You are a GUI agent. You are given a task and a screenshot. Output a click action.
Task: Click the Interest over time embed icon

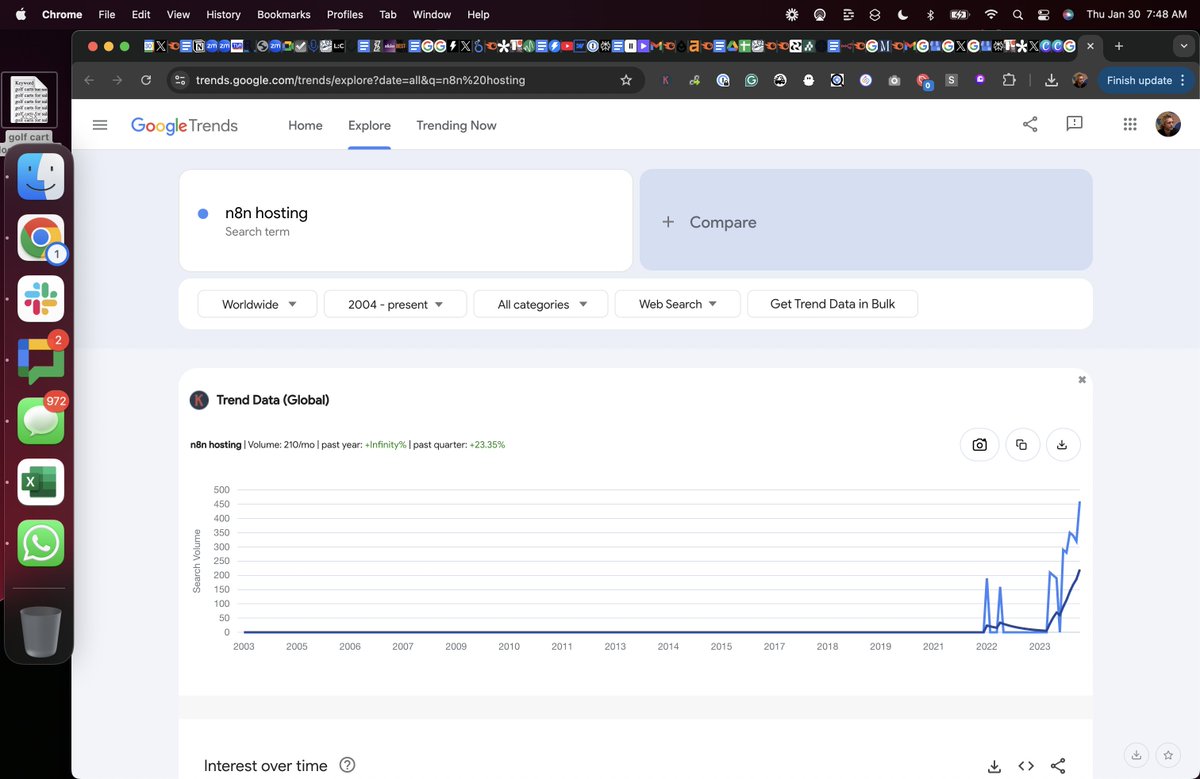(1026, 766)
